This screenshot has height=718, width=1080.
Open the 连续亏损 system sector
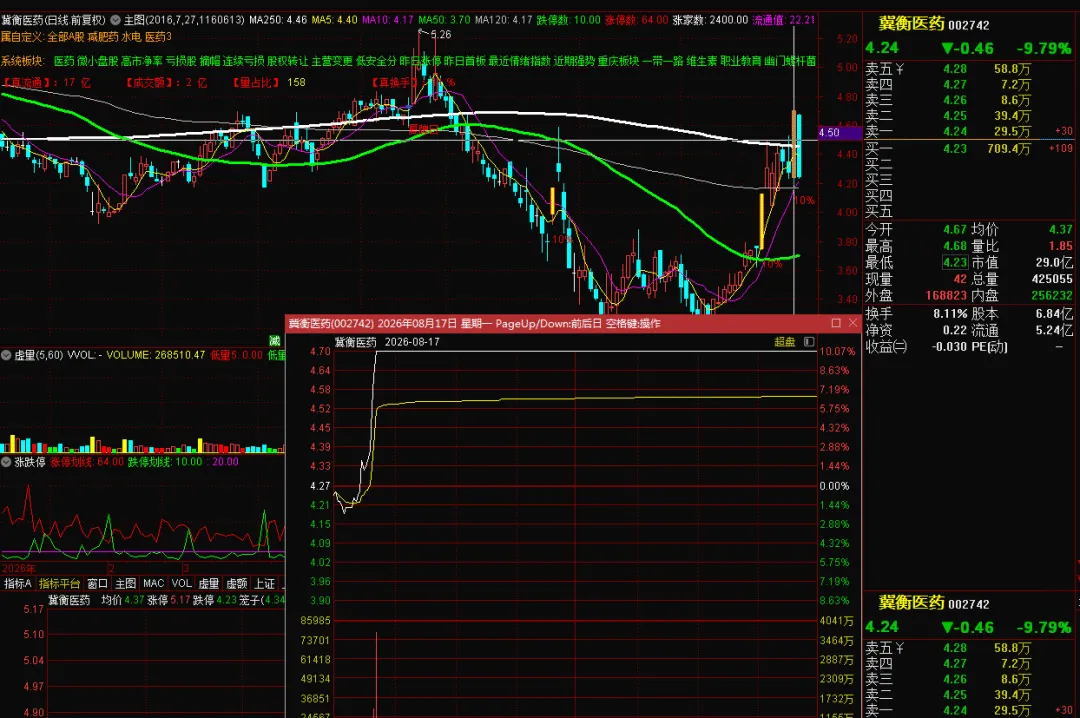coord(243,61)
